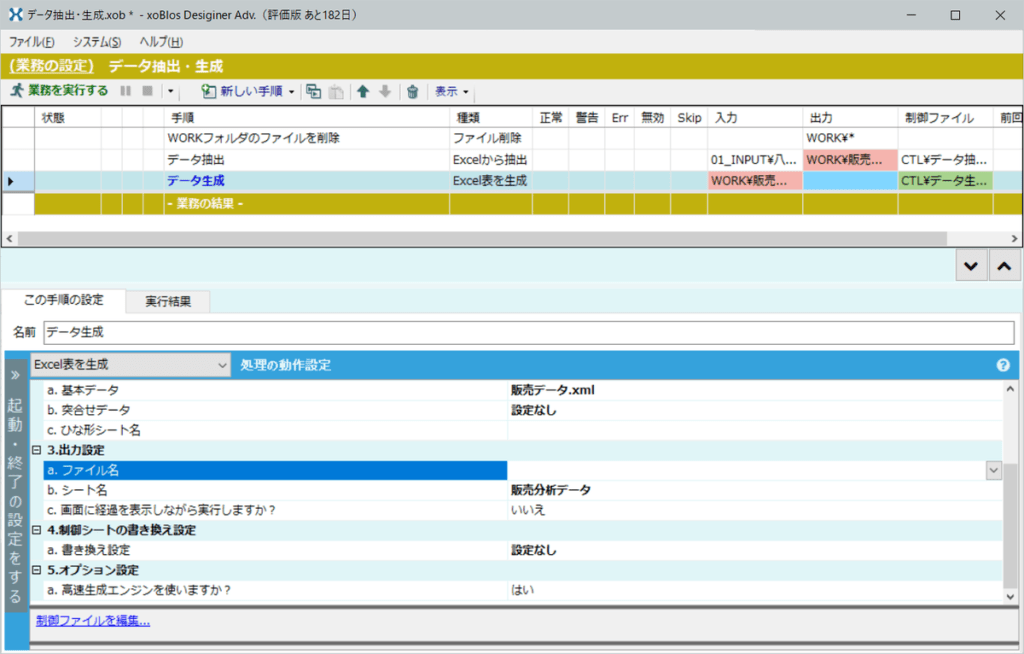Open help with the blue question mark icon
Screen dimensions: 1024x654
(x=1003, y=365)
